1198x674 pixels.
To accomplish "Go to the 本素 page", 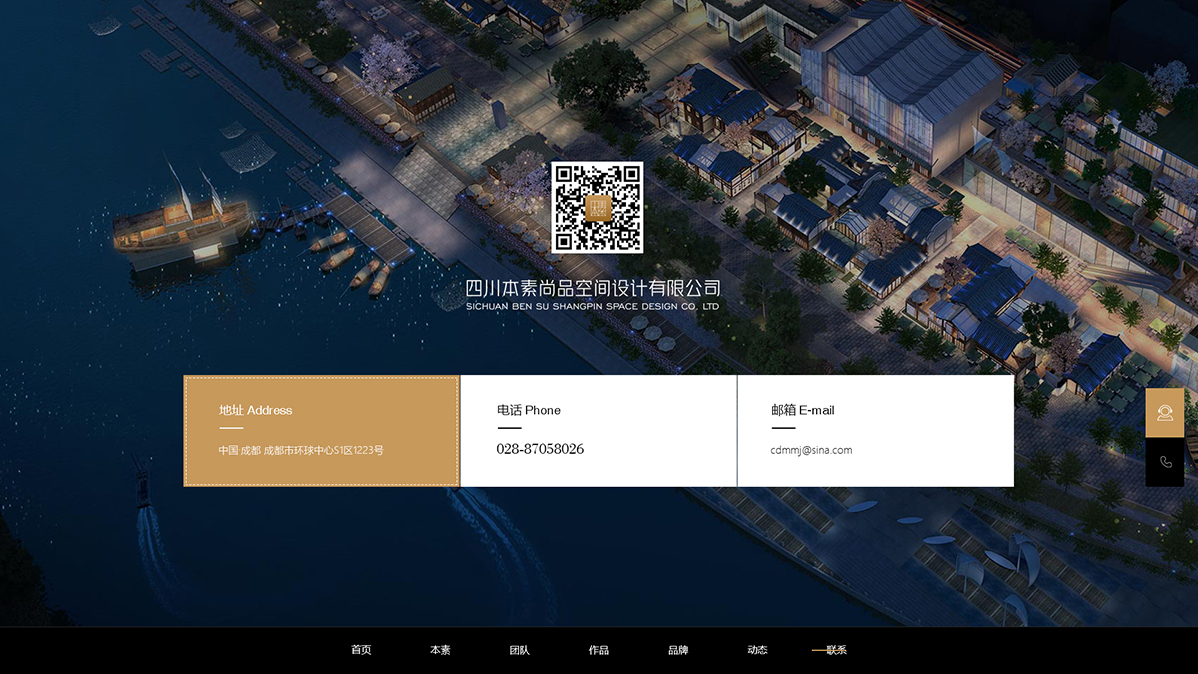I will pyautogui.click(x=440, y=650).
